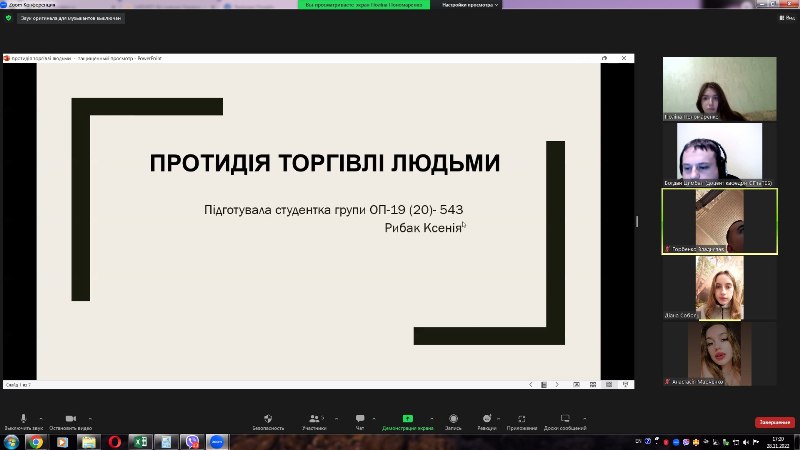This screenshot has width=800, height=450.
Task: Expand audio options arrow beside microphone
Action: tap(39, 417)
